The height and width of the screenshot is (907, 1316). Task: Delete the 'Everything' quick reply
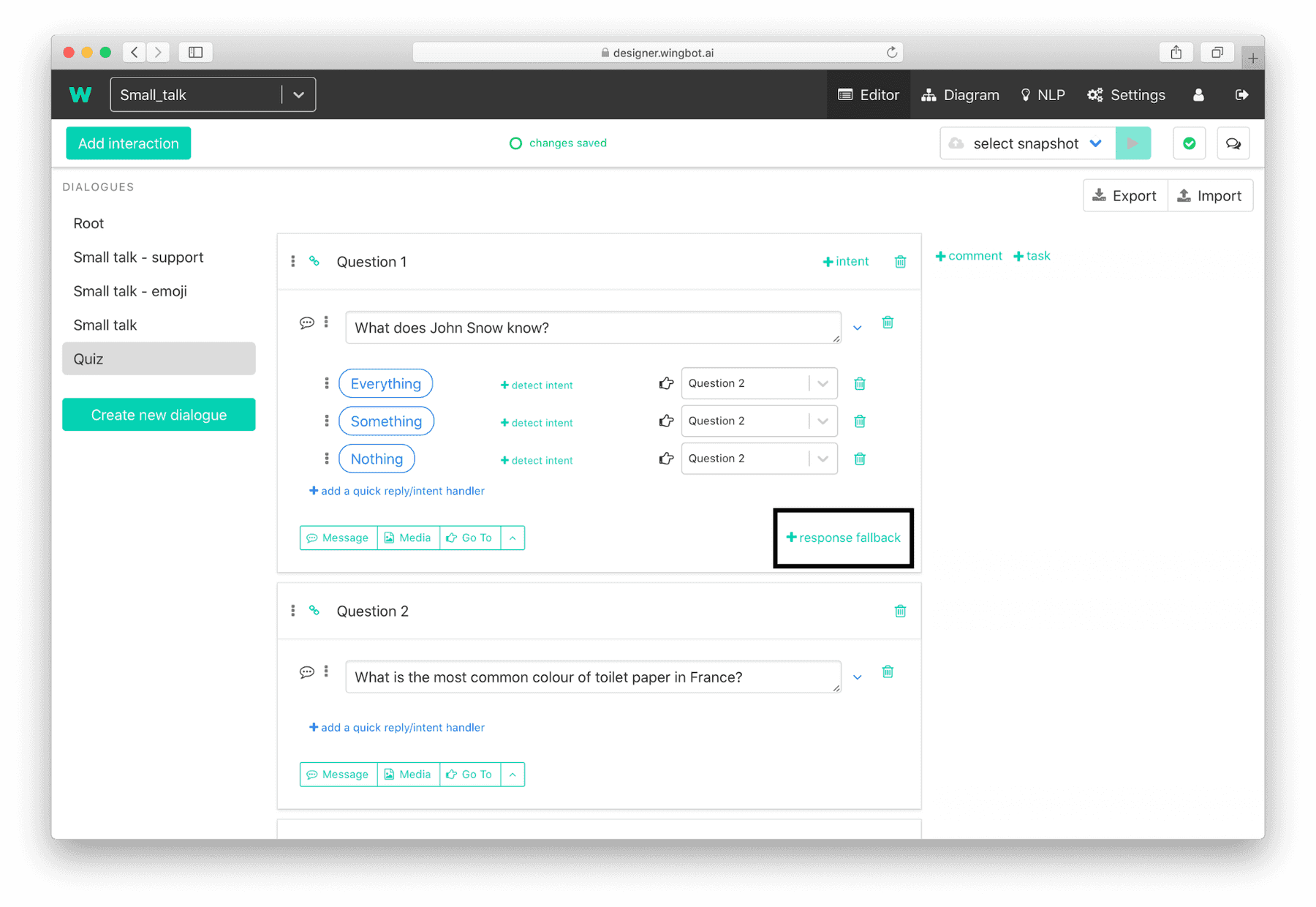coord(860,384)
